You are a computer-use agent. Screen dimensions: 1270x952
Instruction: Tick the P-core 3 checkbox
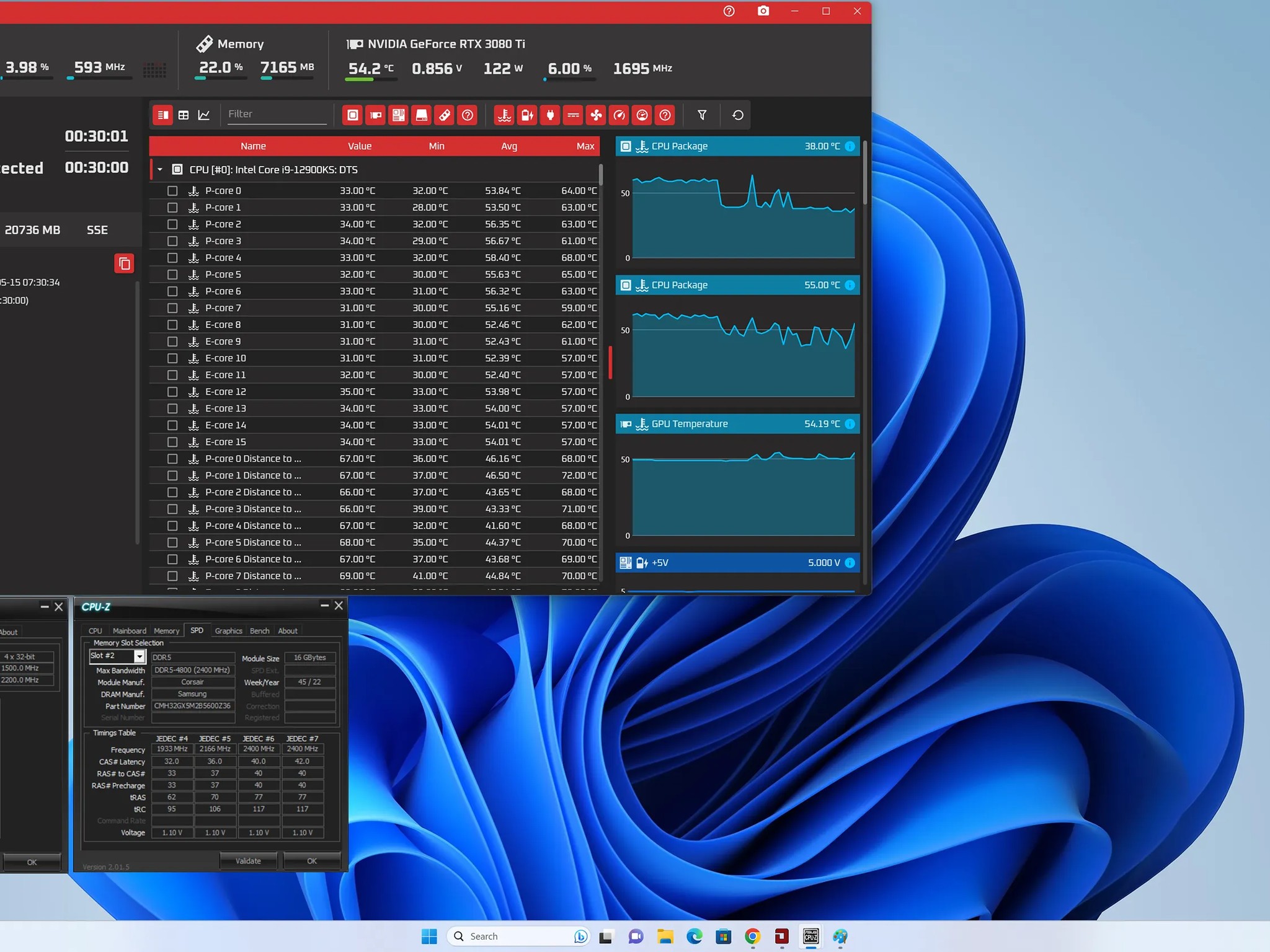172,241
